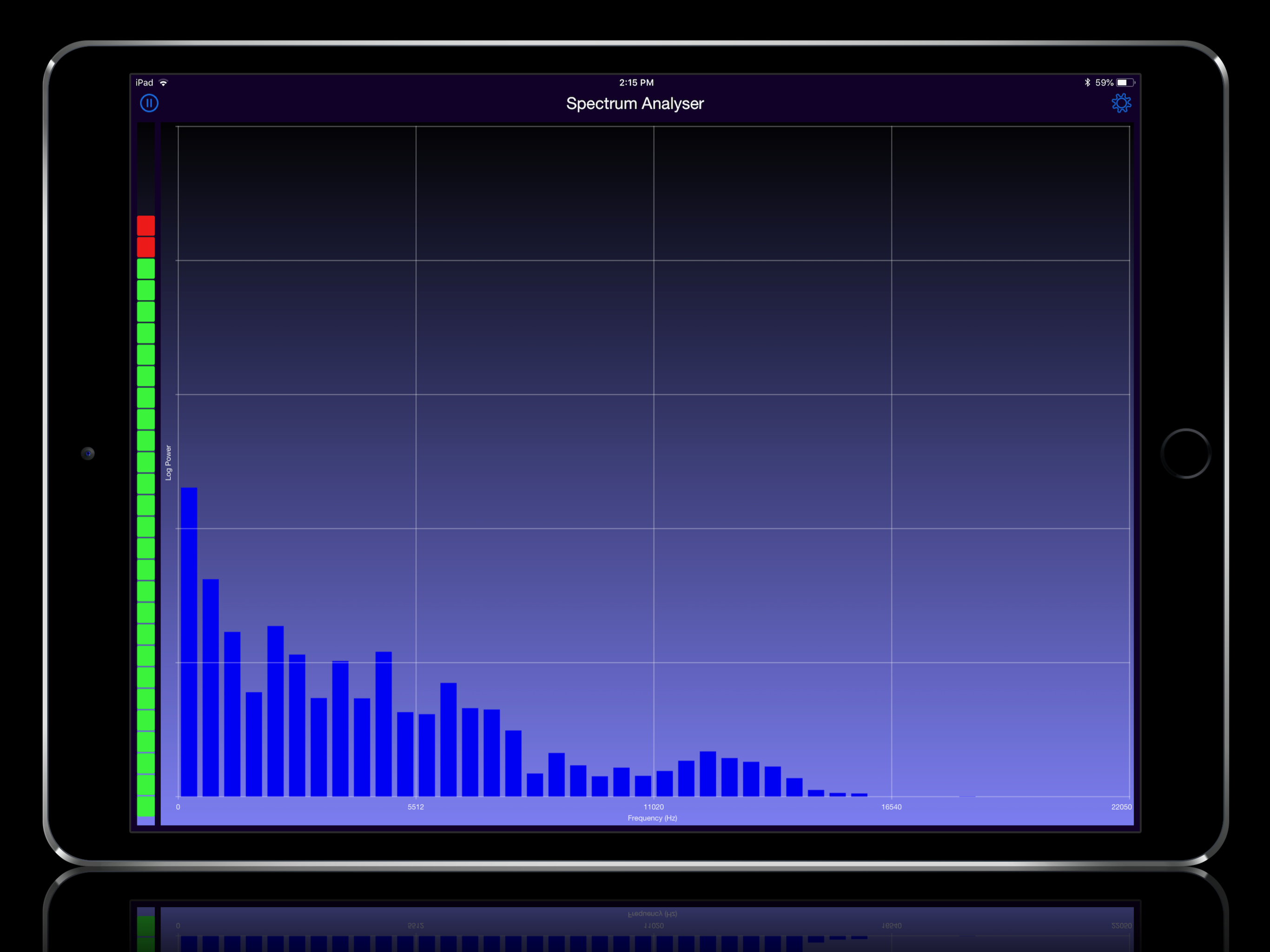Click the 5512 frequency axis label
Screen dimensions: 1270x952
[416, 807]
